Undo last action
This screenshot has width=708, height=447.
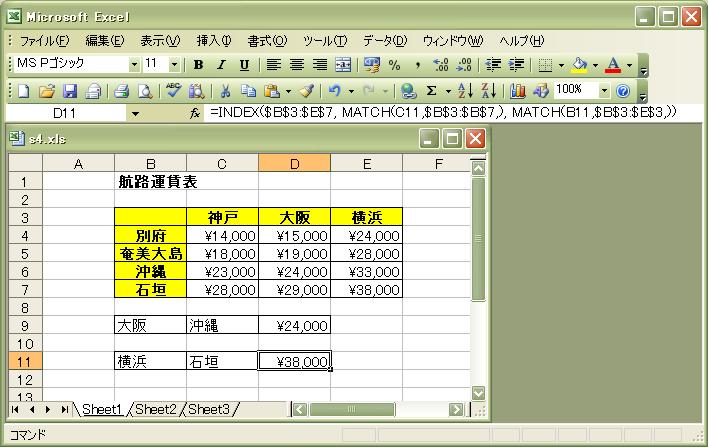[x=335, y=91]
